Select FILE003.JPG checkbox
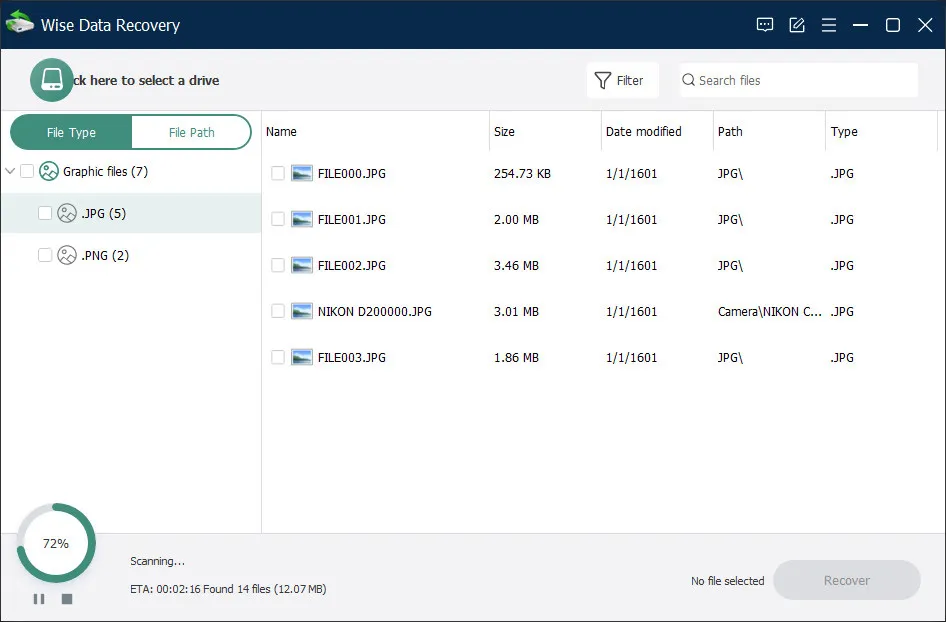This screenshot has height=622, width=946. [278, 357]
